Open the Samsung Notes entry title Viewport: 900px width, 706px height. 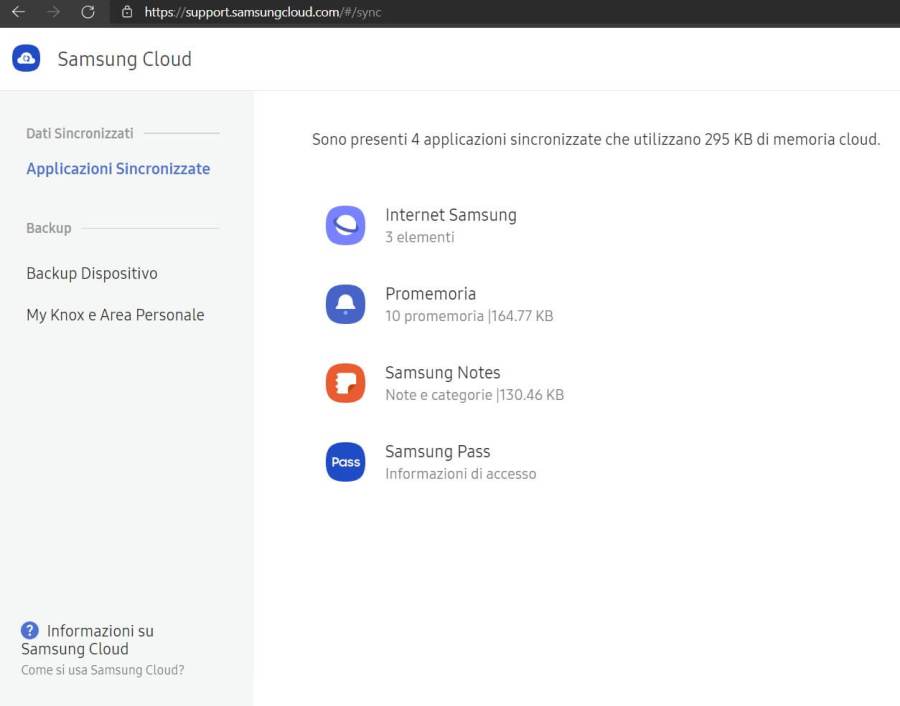(442, 373)
